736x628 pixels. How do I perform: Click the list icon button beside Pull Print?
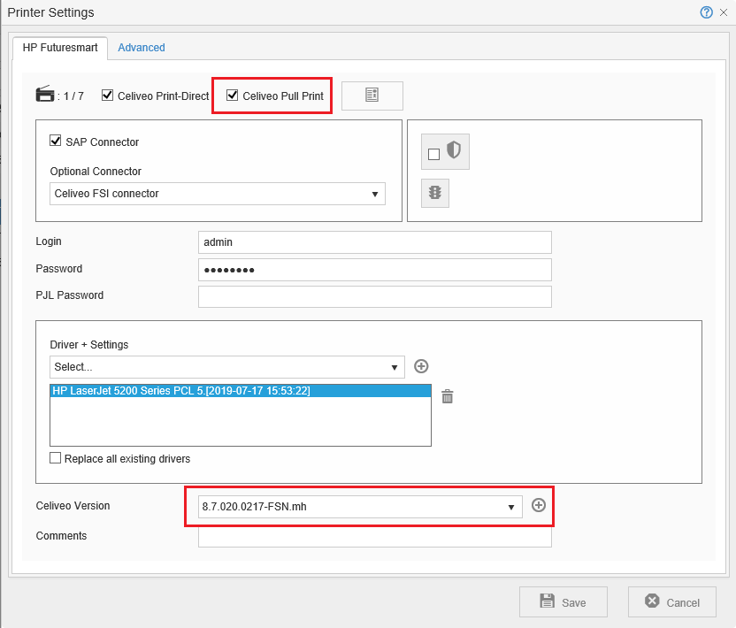(x=372, y=95)
